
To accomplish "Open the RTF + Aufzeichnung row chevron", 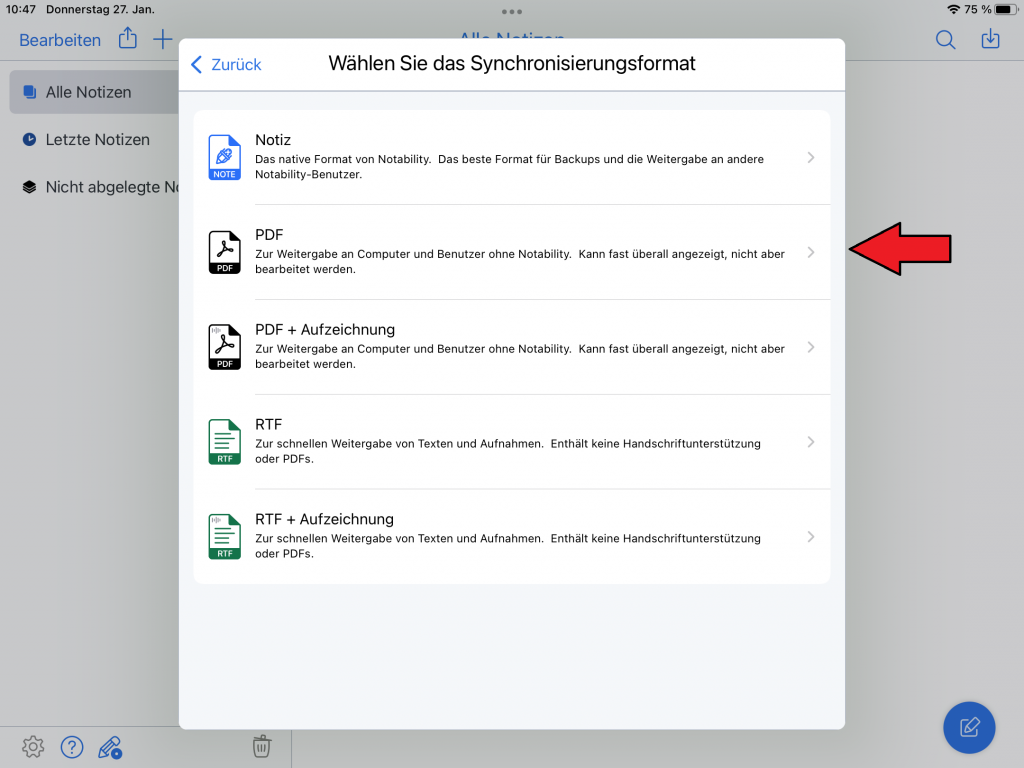I will pyautogui.click(x=811, y=537).
